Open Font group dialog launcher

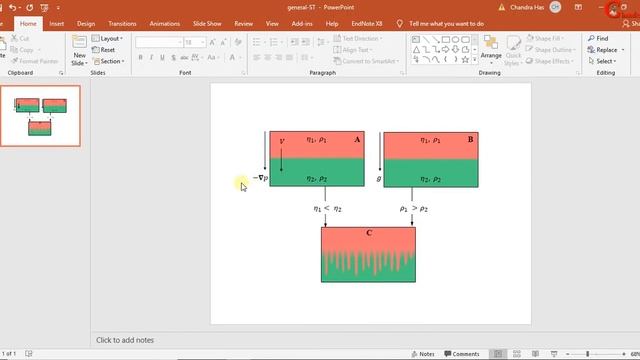[243, 73]
